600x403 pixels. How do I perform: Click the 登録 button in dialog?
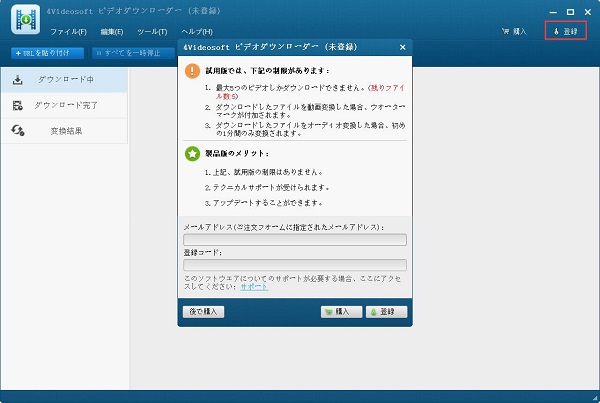(x=386, y=312)
